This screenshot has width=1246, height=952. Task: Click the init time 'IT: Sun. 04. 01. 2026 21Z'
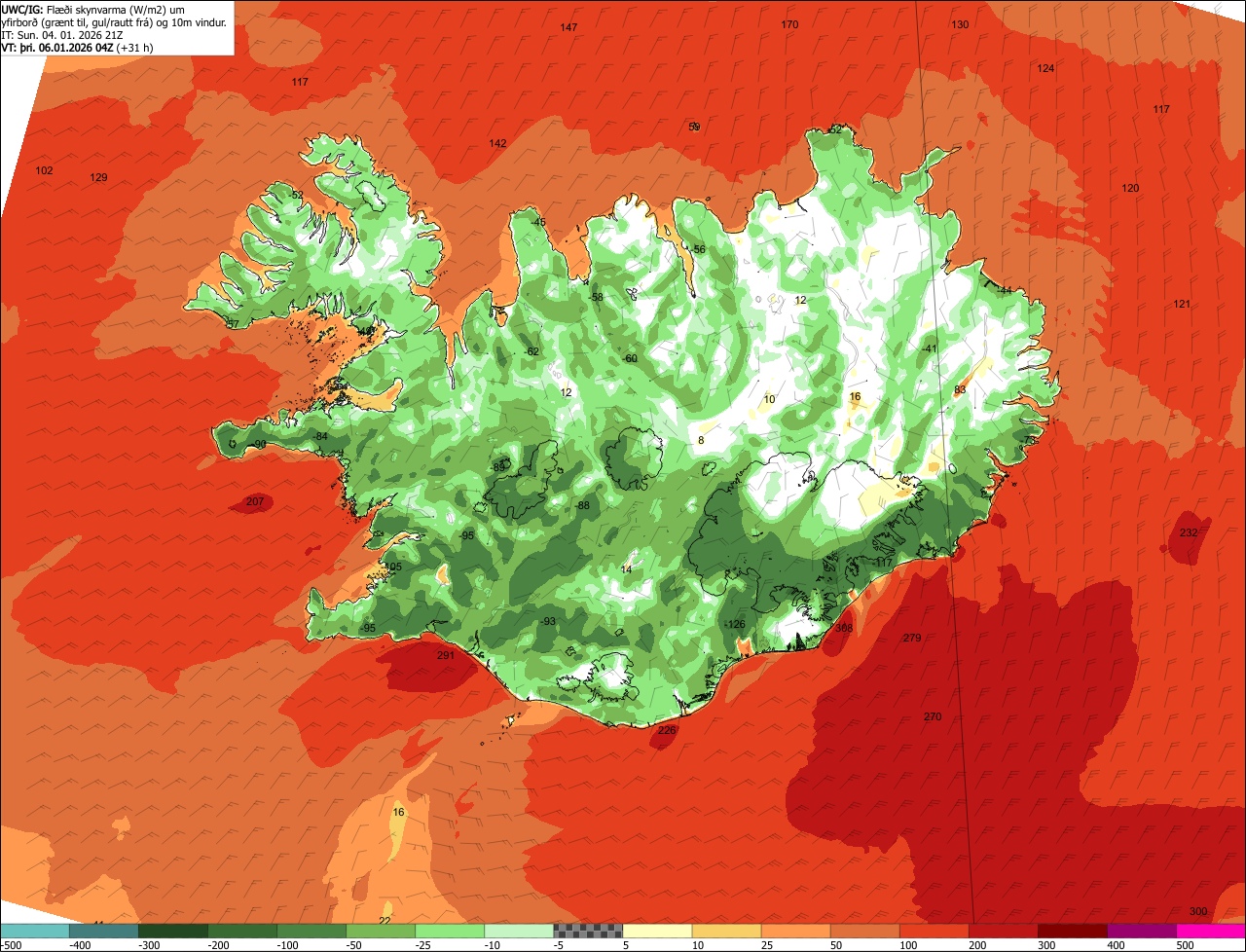[62, 34]
